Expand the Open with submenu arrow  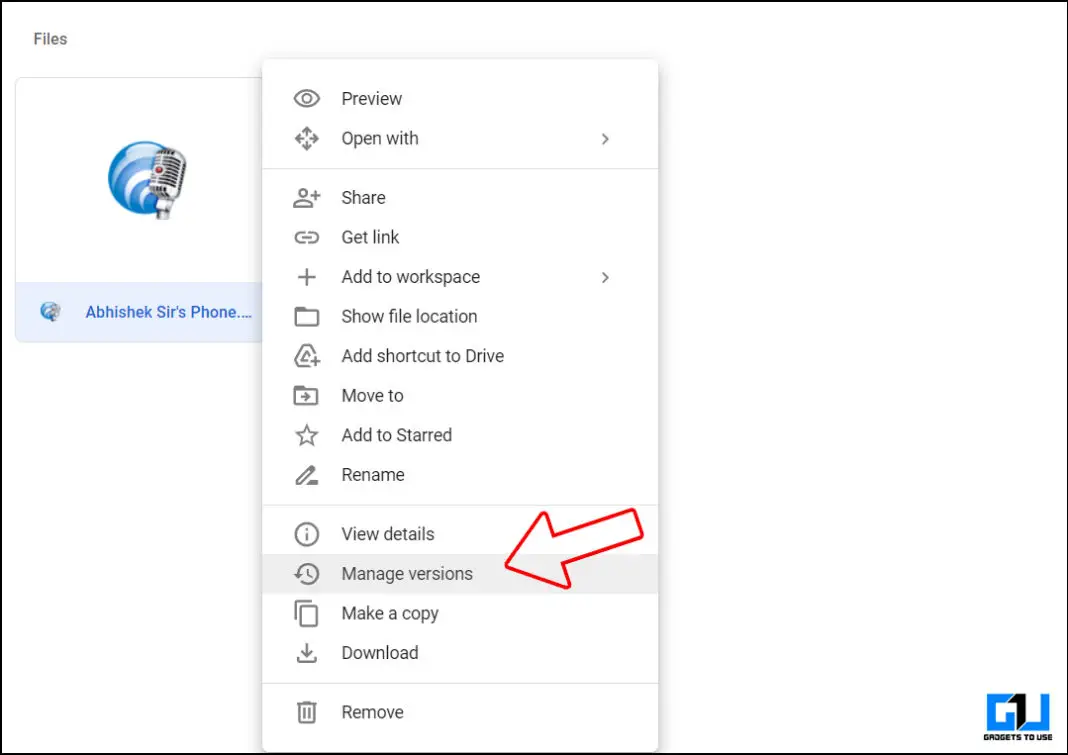point(605,139)
